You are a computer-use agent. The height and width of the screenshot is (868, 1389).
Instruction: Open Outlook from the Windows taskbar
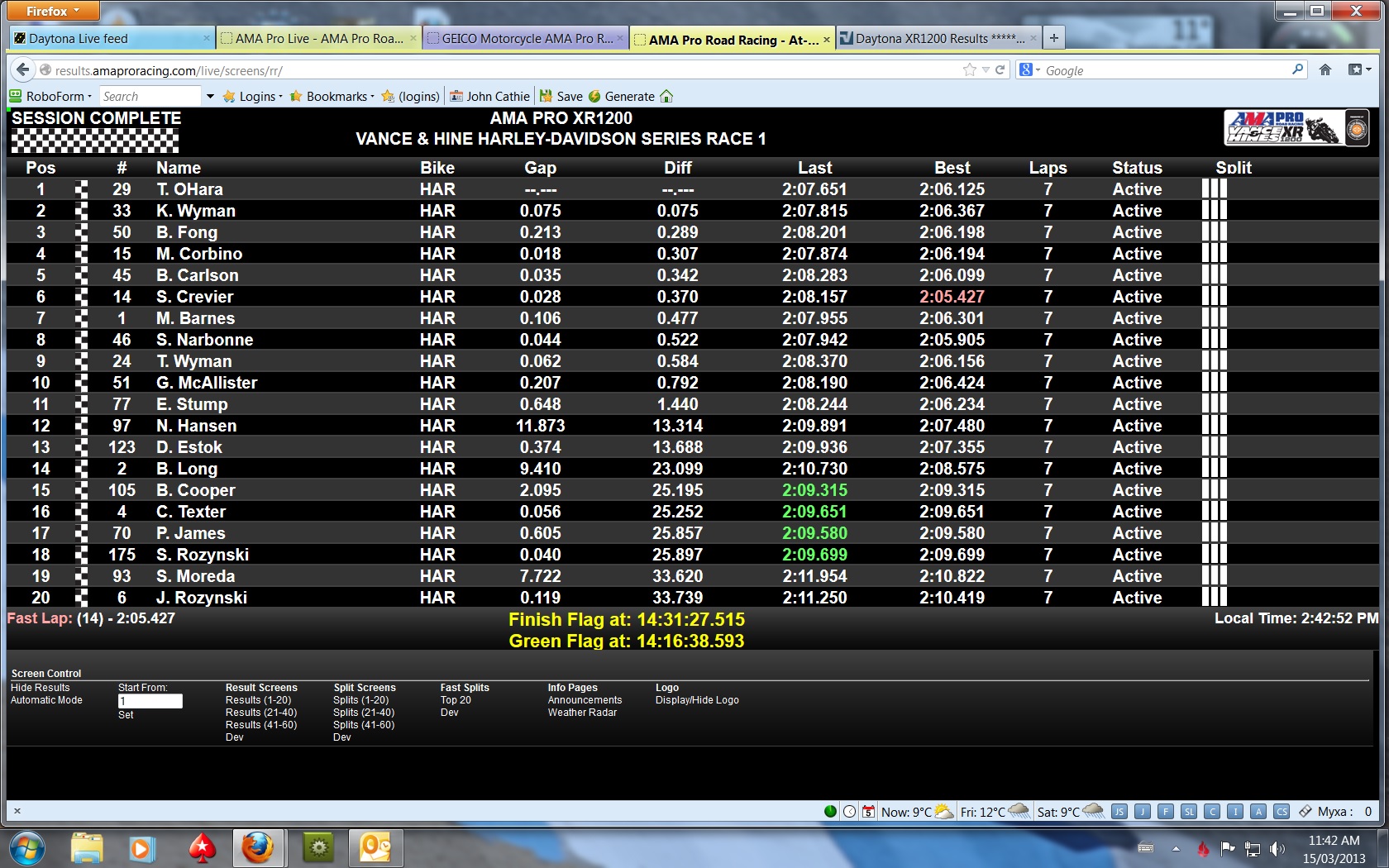[375, 847]
